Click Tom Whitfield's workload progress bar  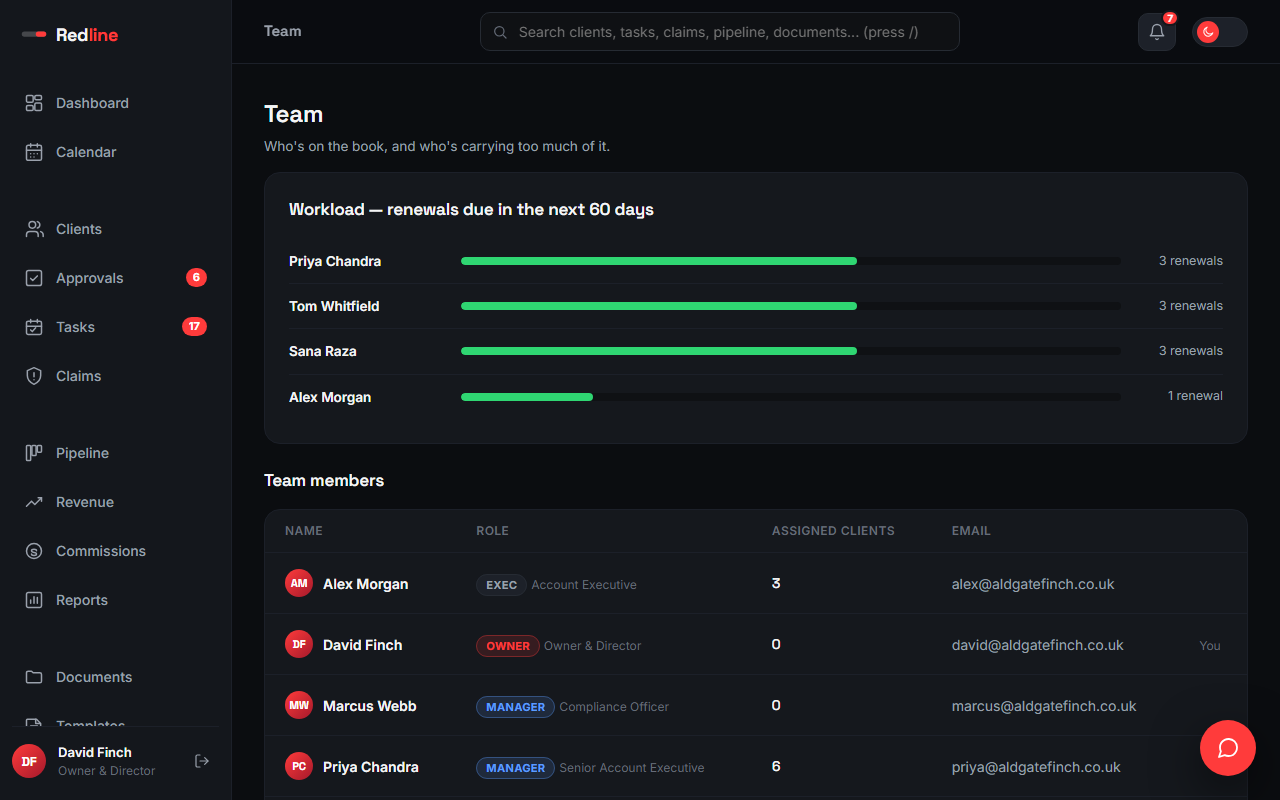coord(790,306)
